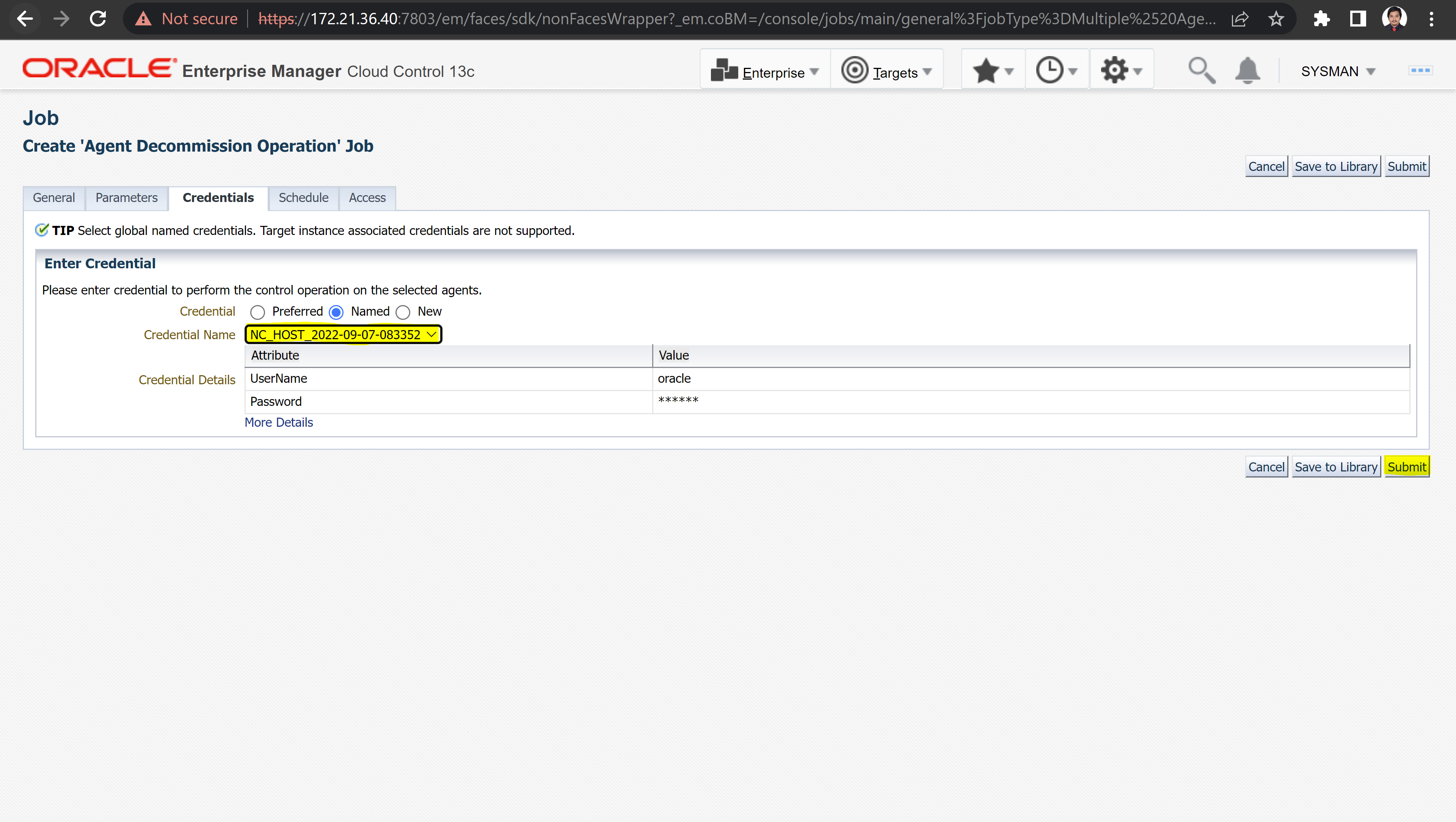Image resolution: width=1456 pixels, height=822 pixels.
Task: Click top Submit button
Action: 1407,167
